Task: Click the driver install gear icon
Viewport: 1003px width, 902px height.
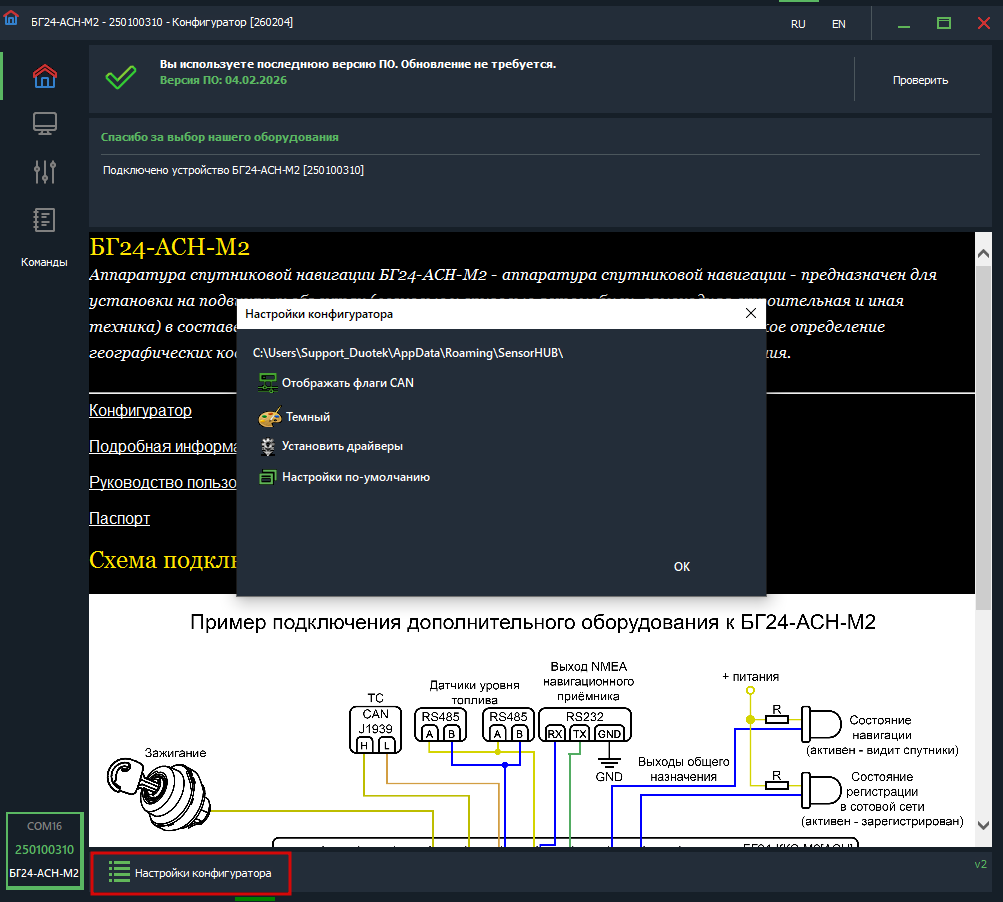Action: (267, 446)
